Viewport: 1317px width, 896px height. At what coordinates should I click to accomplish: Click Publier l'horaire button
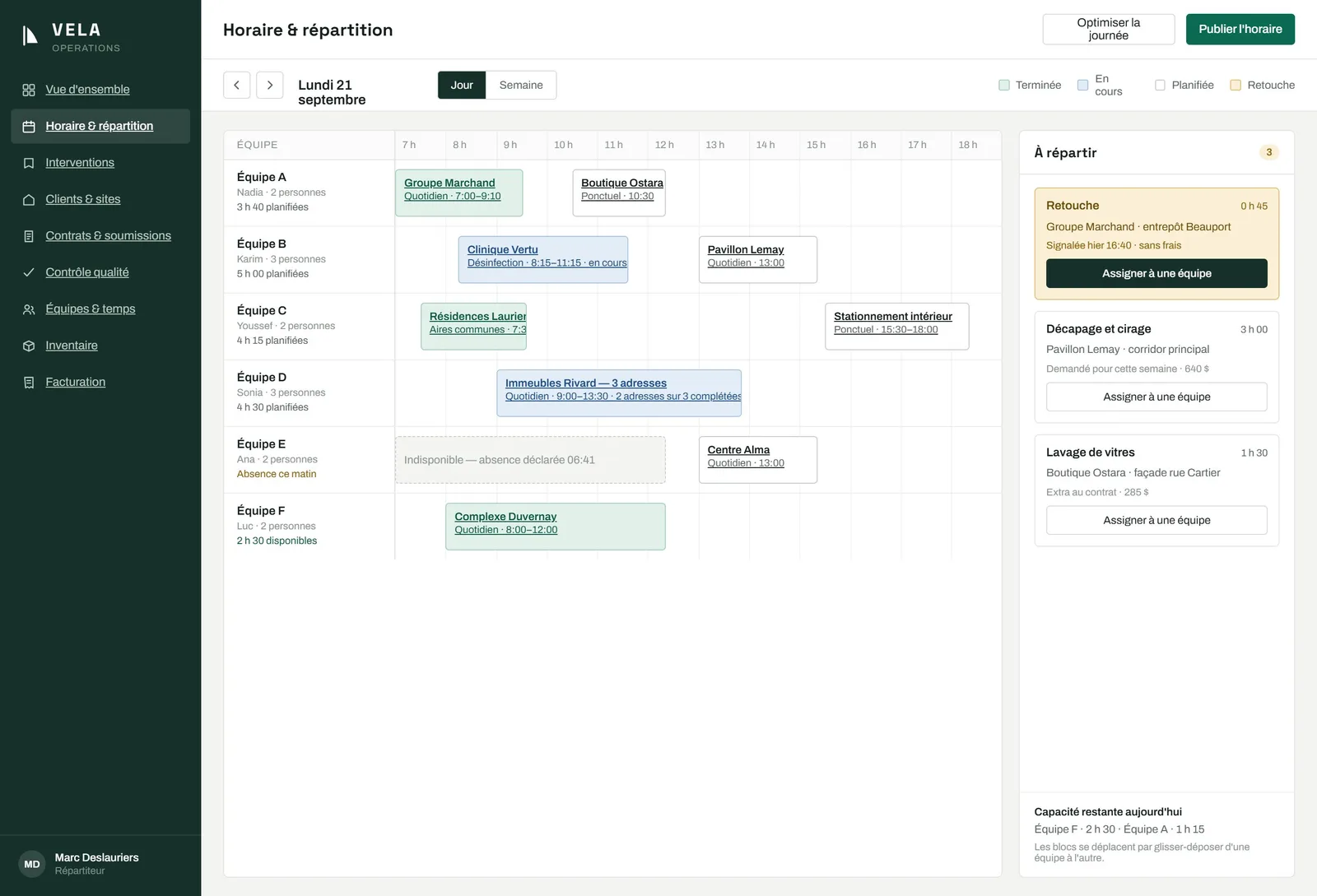click(1240, 29)
